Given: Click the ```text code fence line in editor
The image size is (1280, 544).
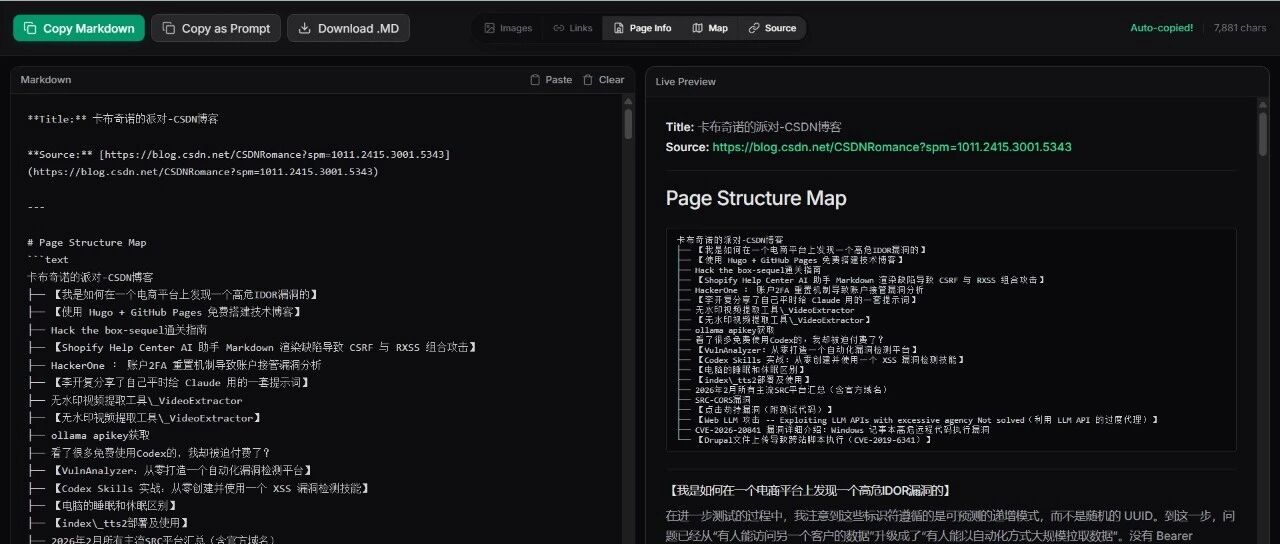Looking at the screenshot, I should 48,259.
